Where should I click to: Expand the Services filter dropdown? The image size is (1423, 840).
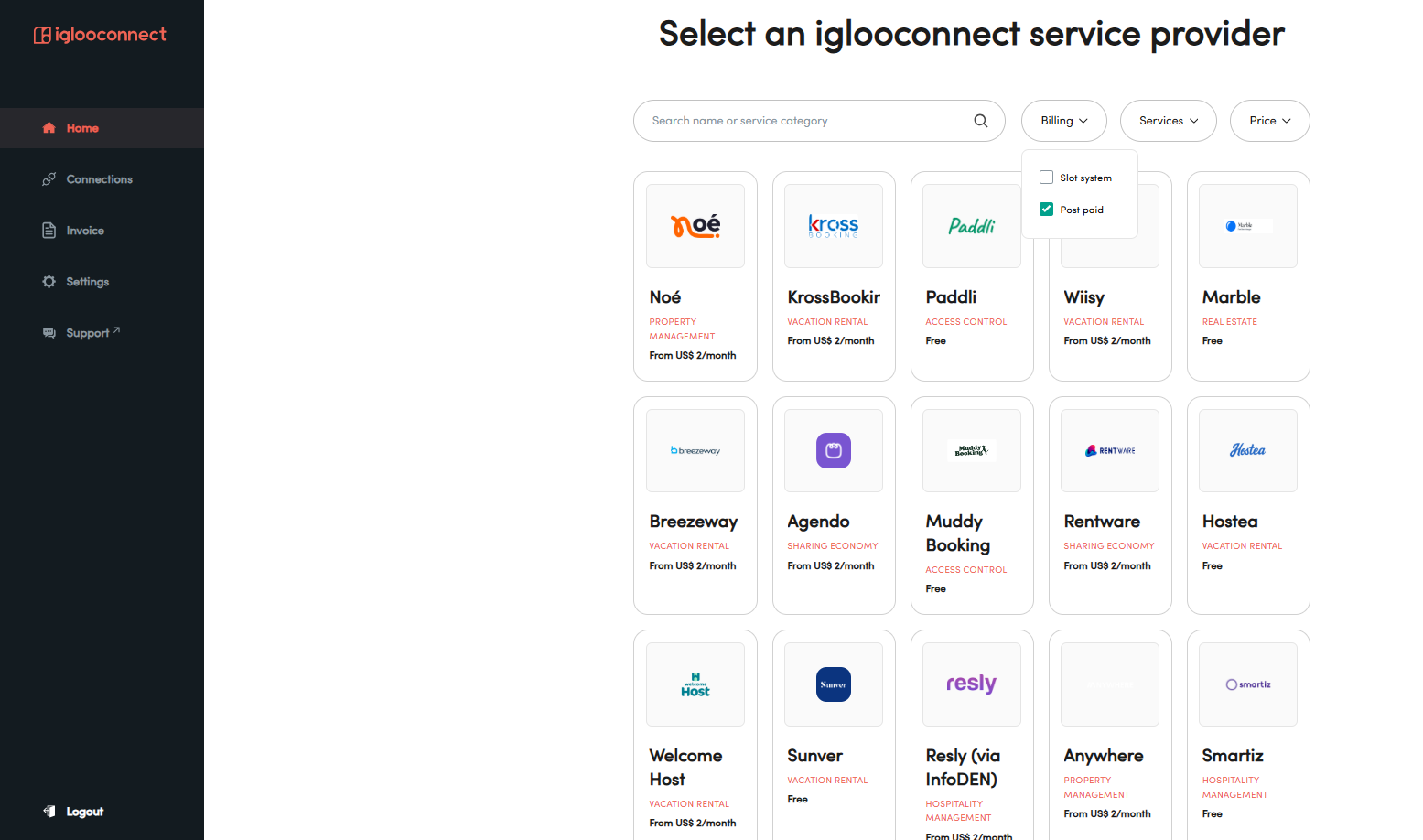point(1169,121)
